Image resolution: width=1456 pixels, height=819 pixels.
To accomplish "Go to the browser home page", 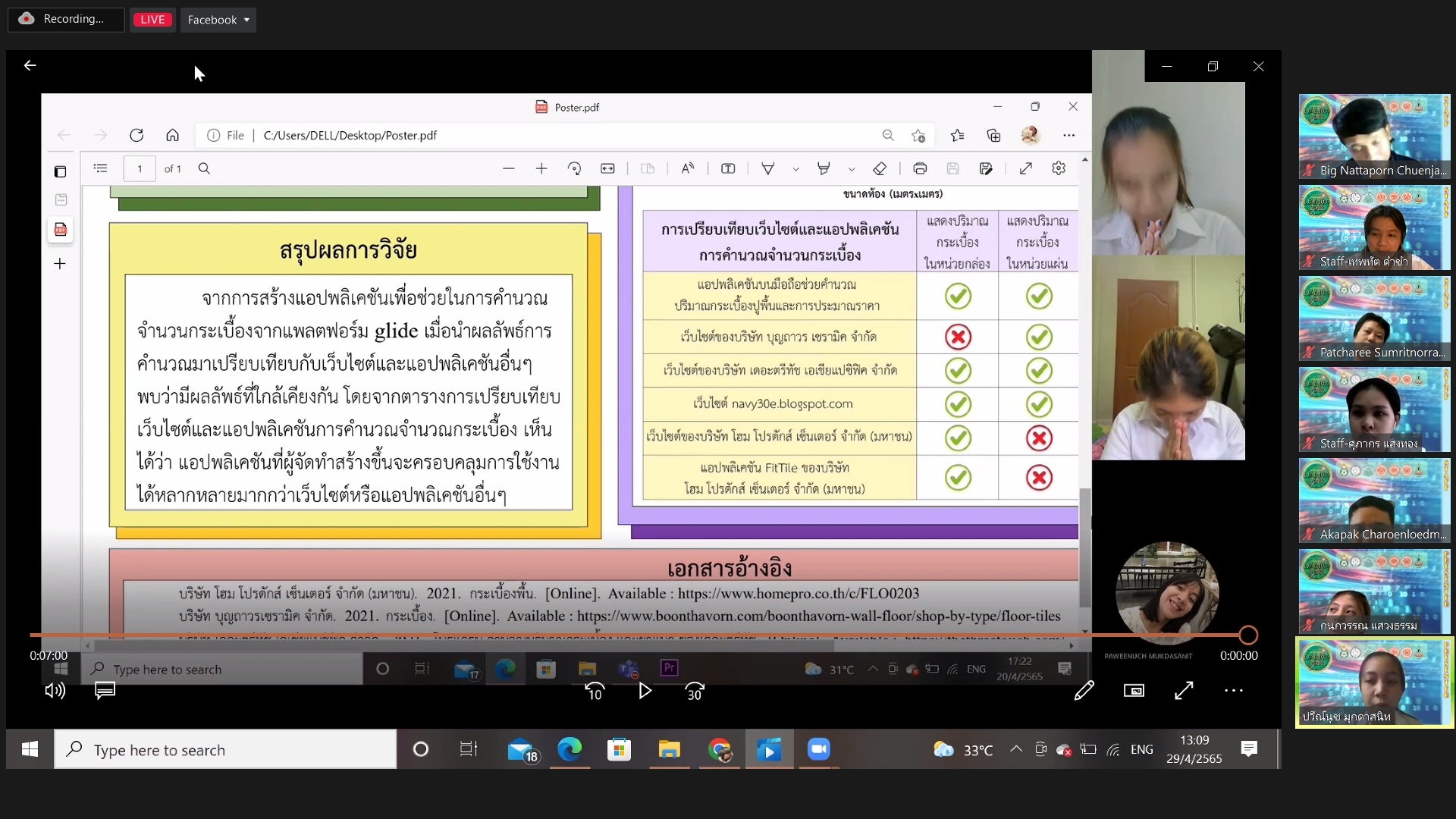I will point(173,135).
